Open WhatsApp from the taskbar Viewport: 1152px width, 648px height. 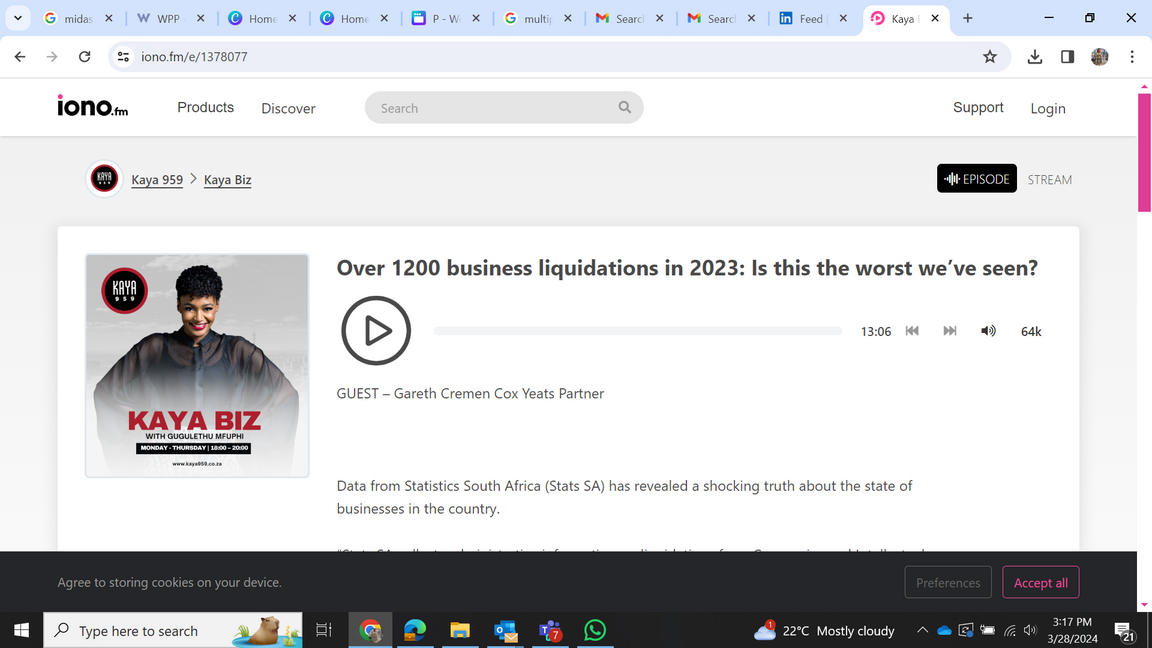pos(595,630)
